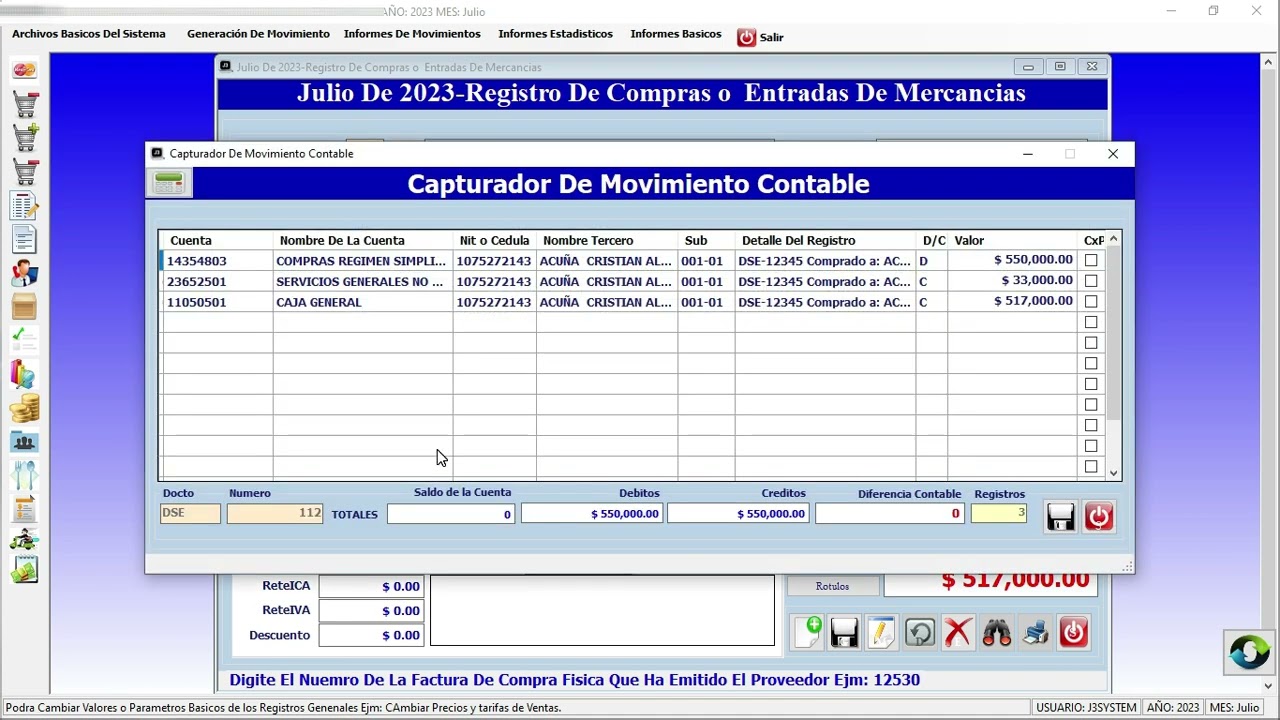Click printer icon in Registro De Compras
The height and width of the screenshot is (720, 1280).
coord(1036,632)
